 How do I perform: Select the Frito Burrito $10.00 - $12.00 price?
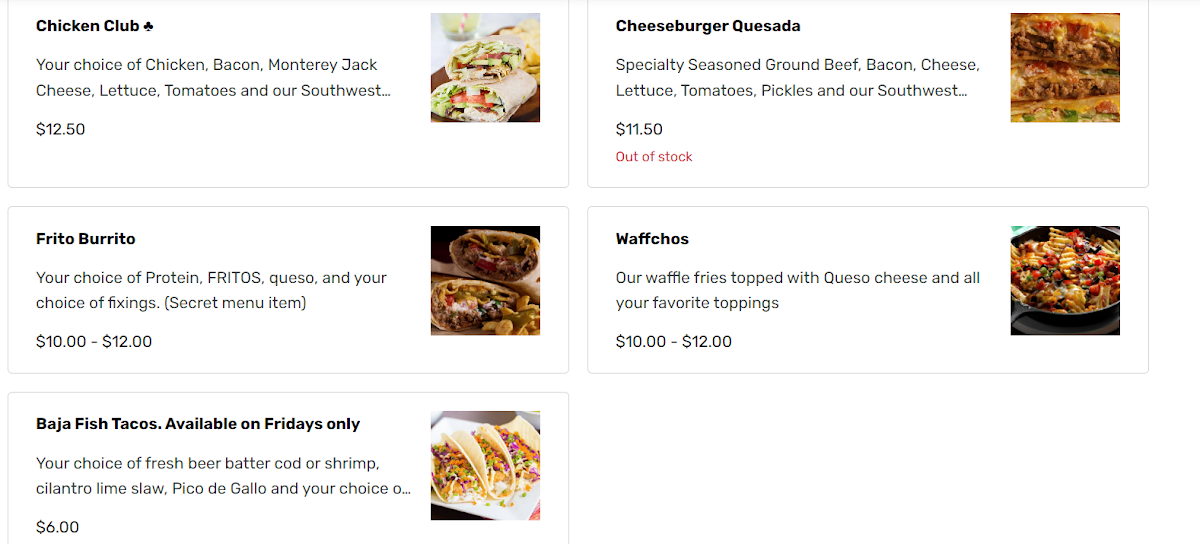(x=94, y=342)
